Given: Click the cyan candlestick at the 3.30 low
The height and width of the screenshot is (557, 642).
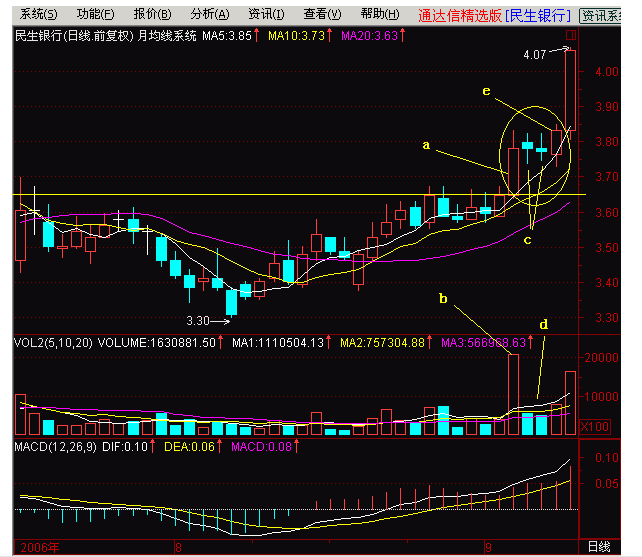Looking at the screenshot, I should click(231, 302).
